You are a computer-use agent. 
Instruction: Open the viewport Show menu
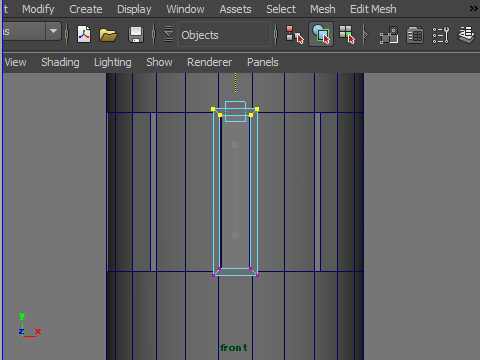(159, 62)
